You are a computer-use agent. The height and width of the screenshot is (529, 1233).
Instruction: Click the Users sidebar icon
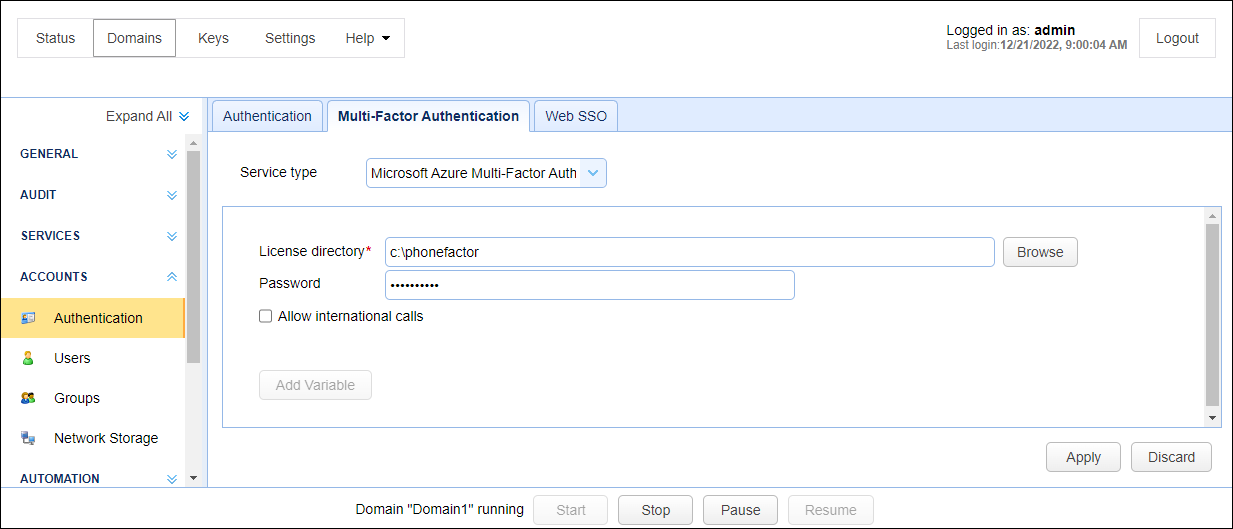click(x=28, y=358)
